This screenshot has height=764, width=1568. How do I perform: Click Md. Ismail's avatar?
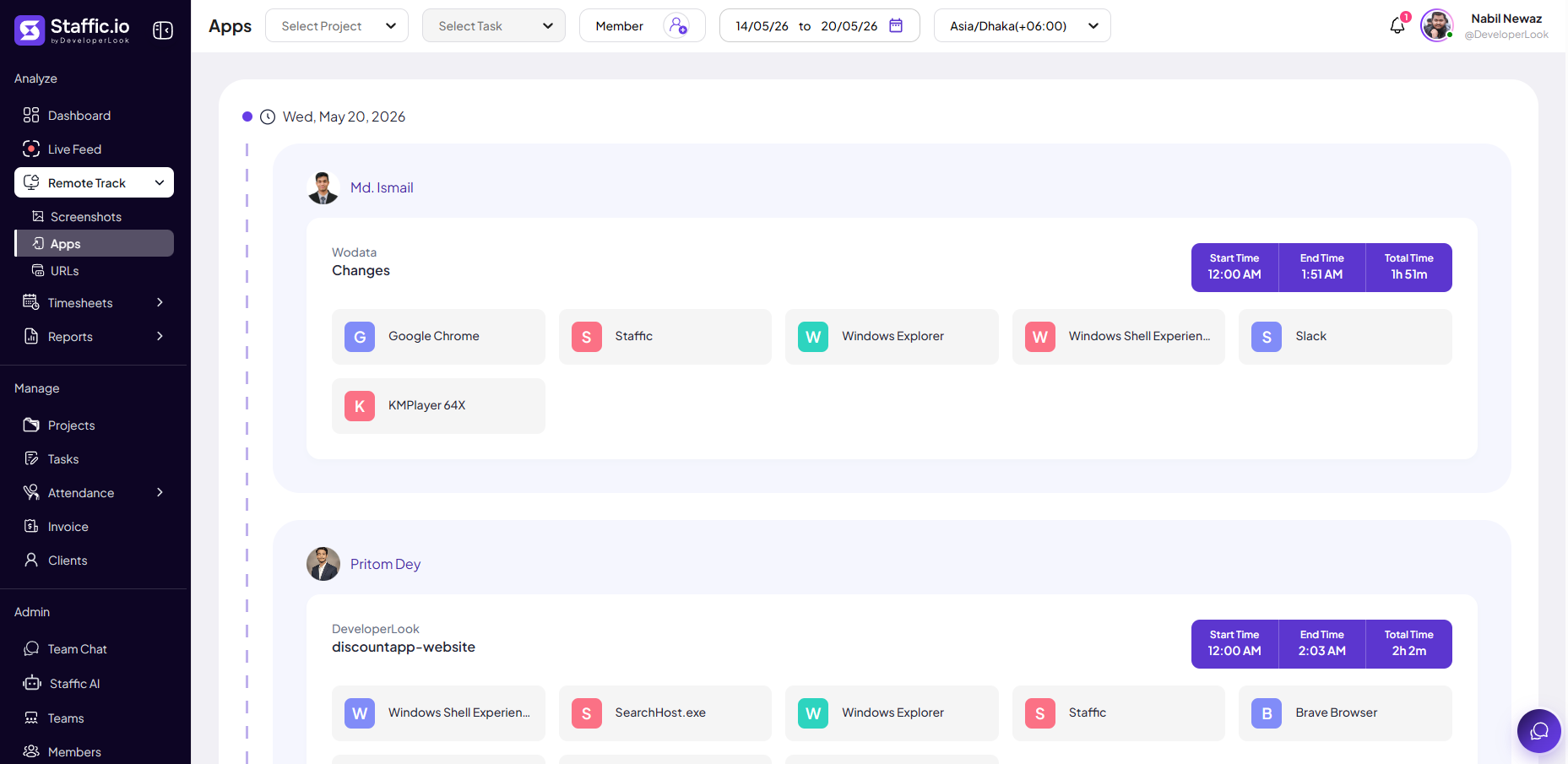[323, 187]
